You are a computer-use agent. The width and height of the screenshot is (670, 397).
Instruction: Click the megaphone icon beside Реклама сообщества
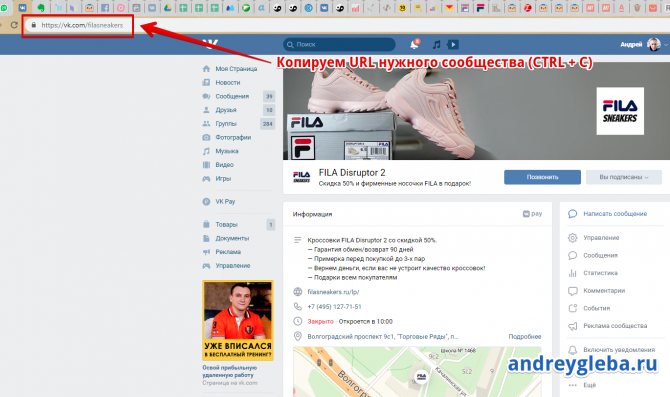point(573,326)
